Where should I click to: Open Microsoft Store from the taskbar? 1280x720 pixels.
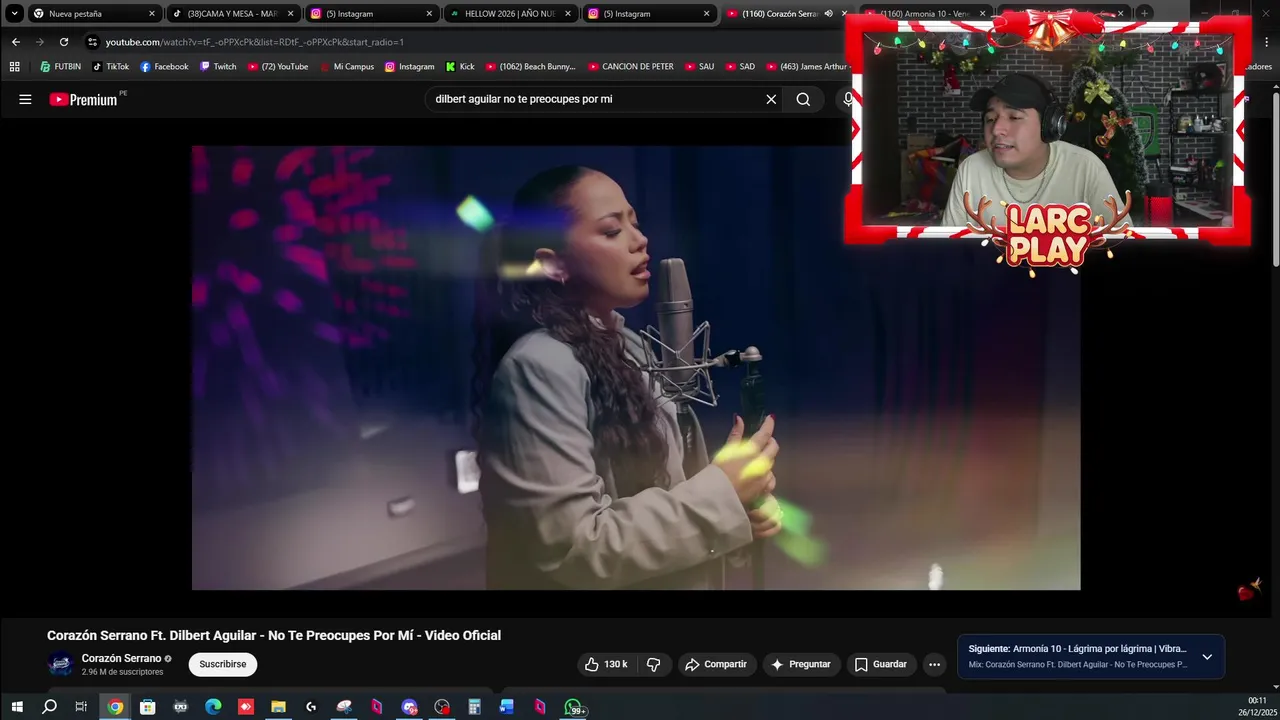point(148,707)
